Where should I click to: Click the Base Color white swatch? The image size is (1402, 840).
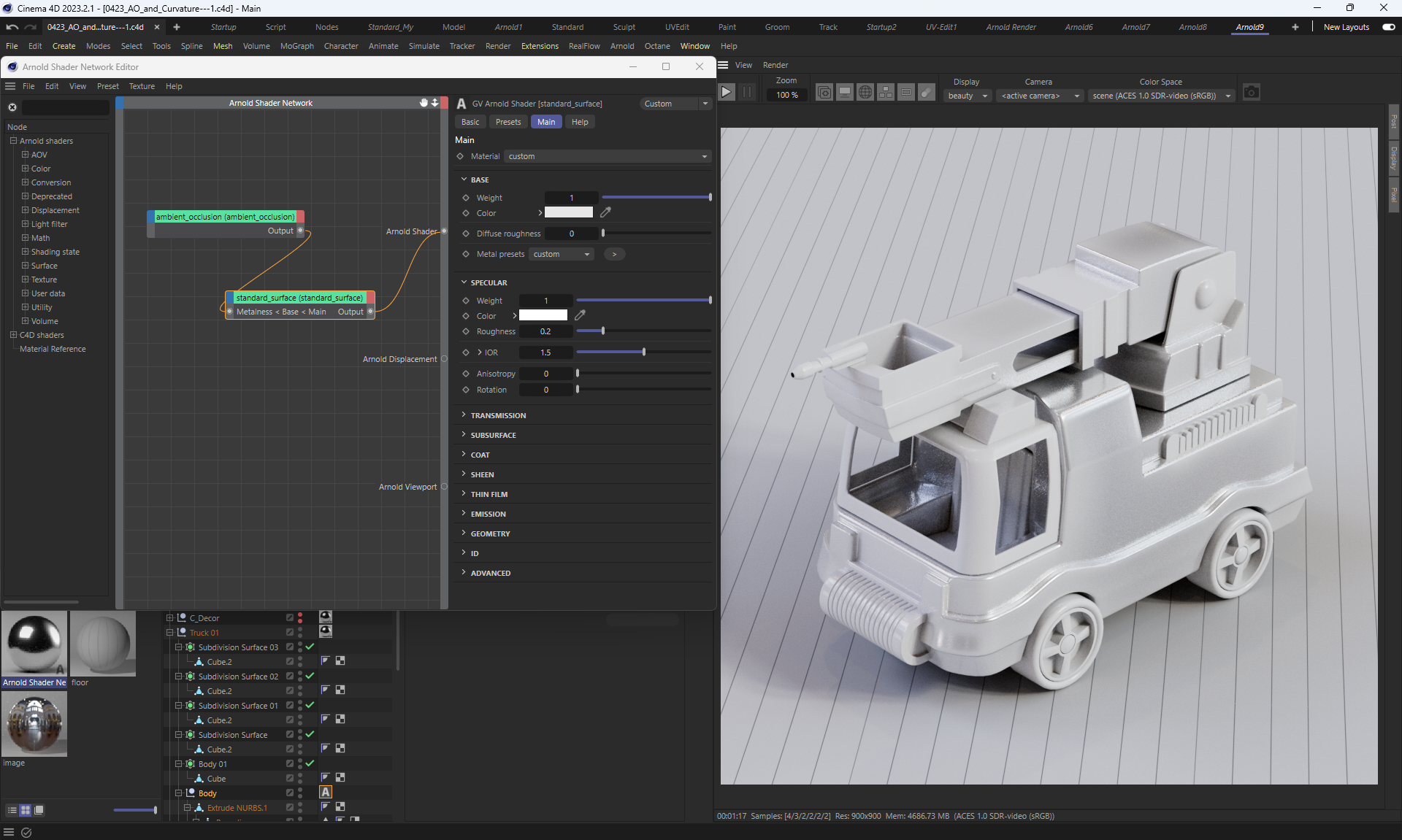569,212
